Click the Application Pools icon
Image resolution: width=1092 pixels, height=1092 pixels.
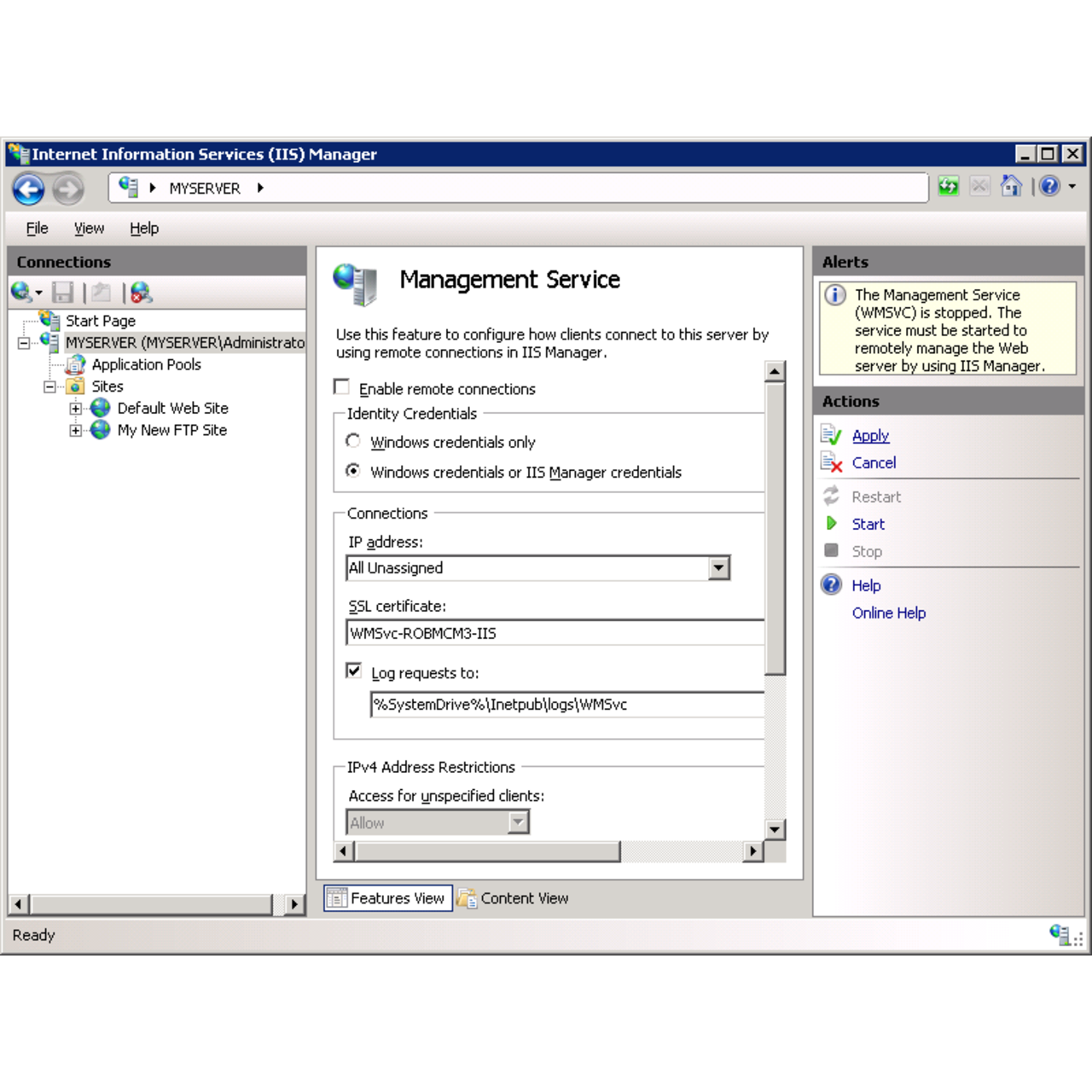tap(76, 364)
